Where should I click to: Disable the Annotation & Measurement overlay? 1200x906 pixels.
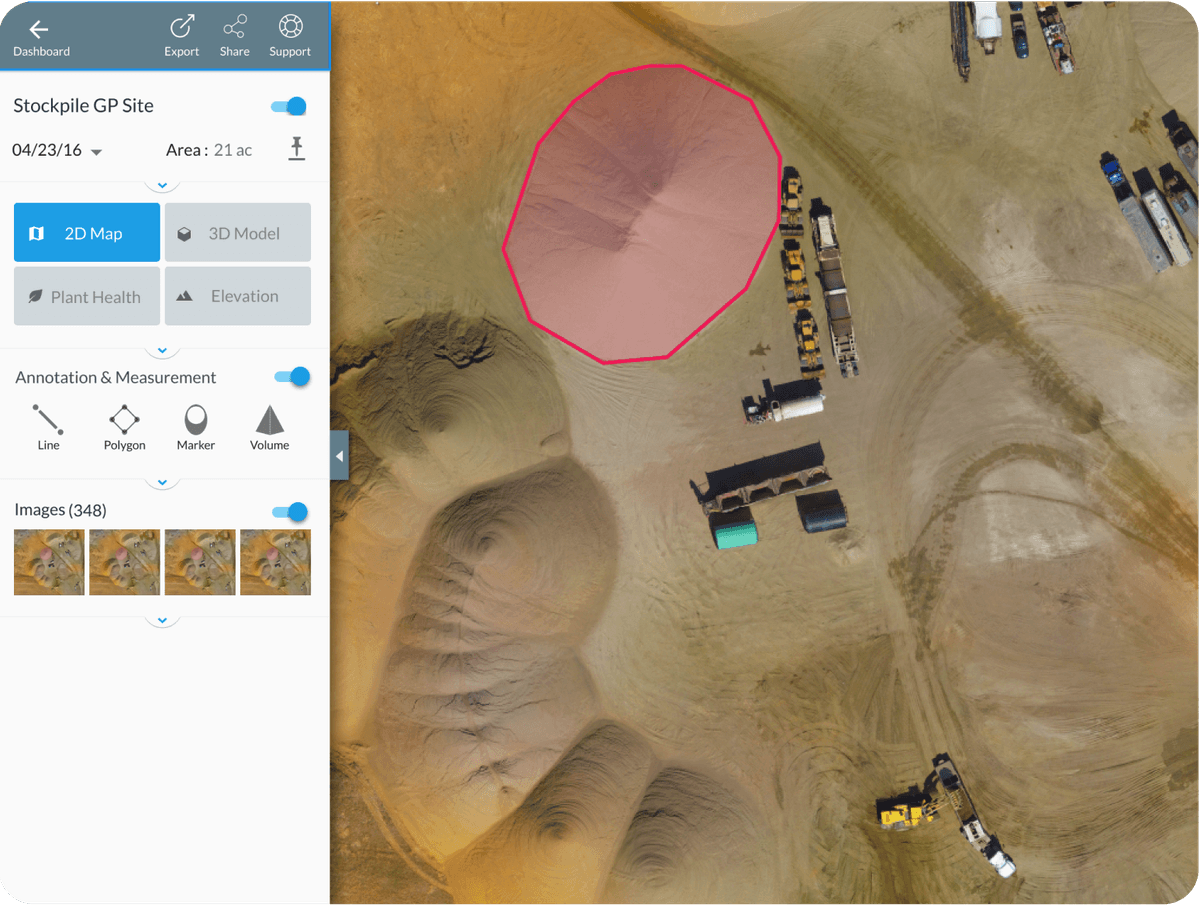[x=291, y=377]
